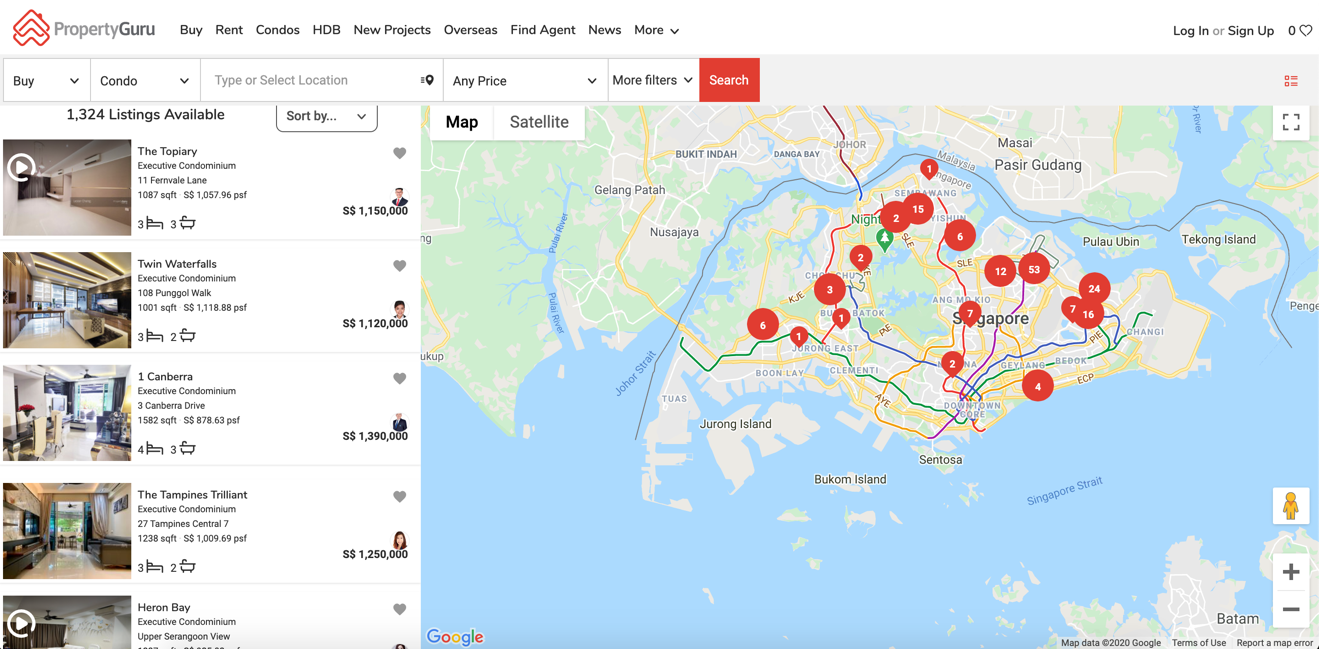This screenshot has width=1319, height=649.
Task: Select the Street View pegman
Action: (x=1290, y=506)
